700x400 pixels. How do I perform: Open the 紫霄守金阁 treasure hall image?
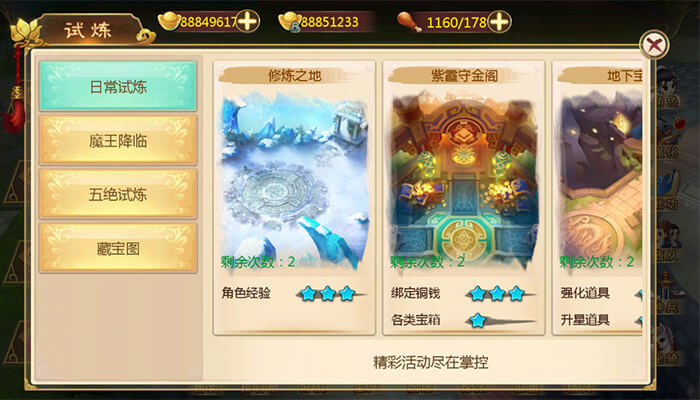click(464, 181)
